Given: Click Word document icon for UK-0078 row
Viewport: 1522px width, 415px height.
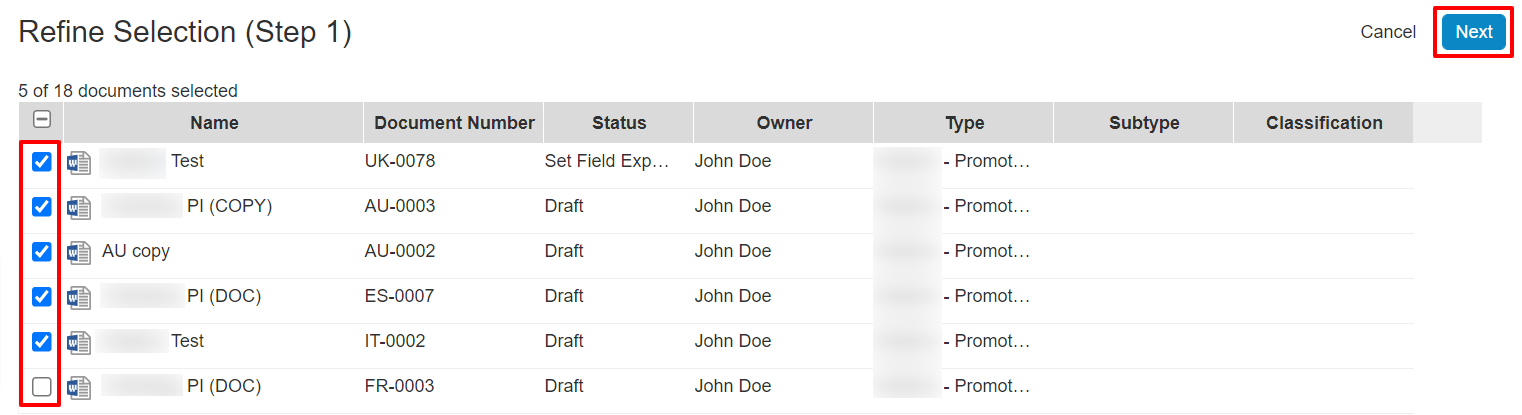Looking at the screenshot, I should coord(79,162).
